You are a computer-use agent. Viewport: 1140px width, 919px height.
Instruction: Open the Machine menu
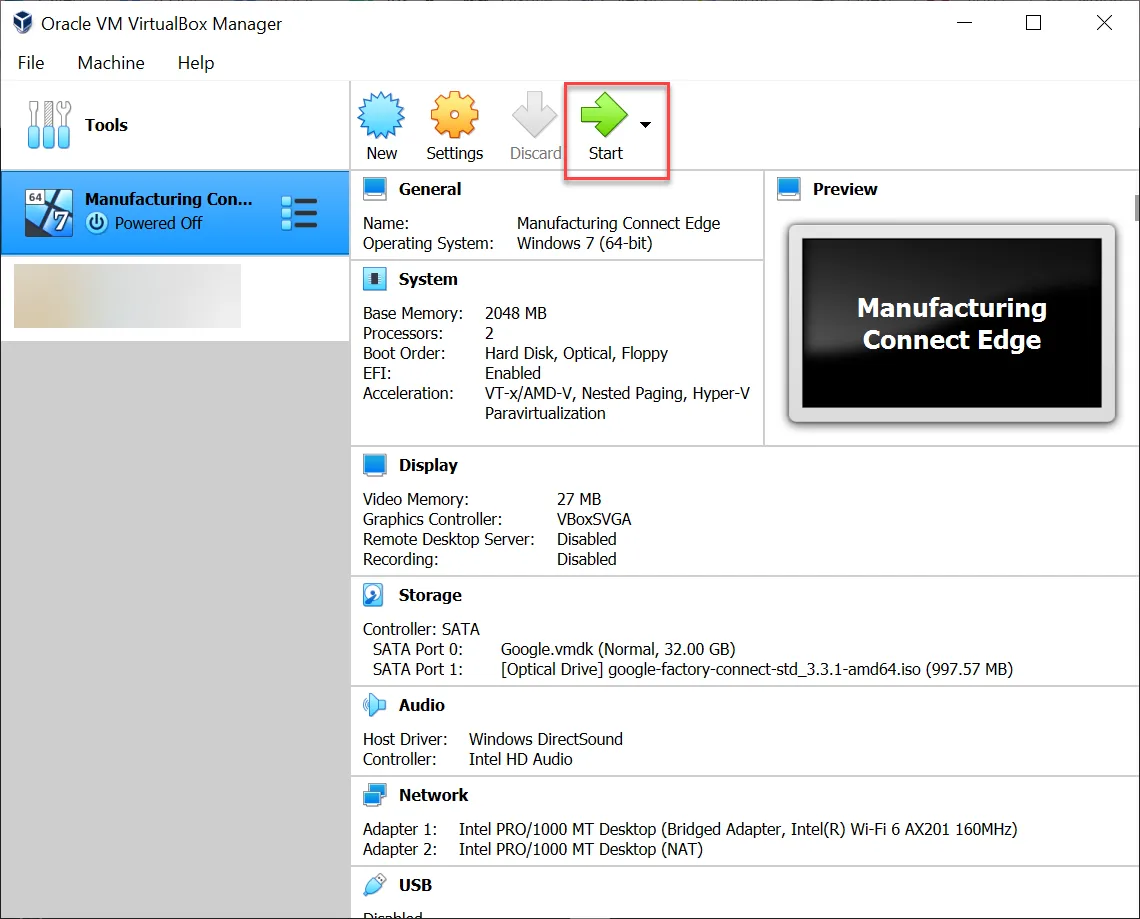111,63
